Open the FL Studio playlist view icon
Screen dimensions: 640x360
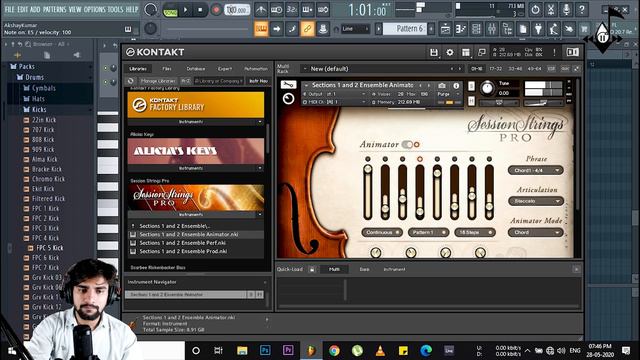pos(446,29)
